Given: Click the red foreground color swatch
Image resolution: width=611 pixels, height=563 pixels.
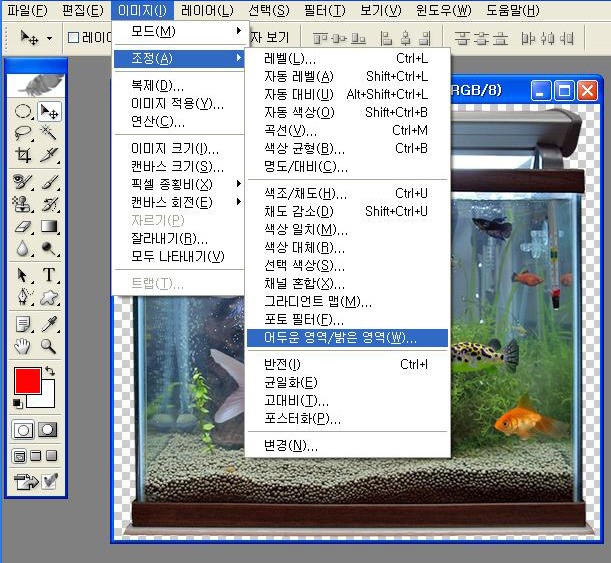Looking at the screenshot, I should 28,381.
